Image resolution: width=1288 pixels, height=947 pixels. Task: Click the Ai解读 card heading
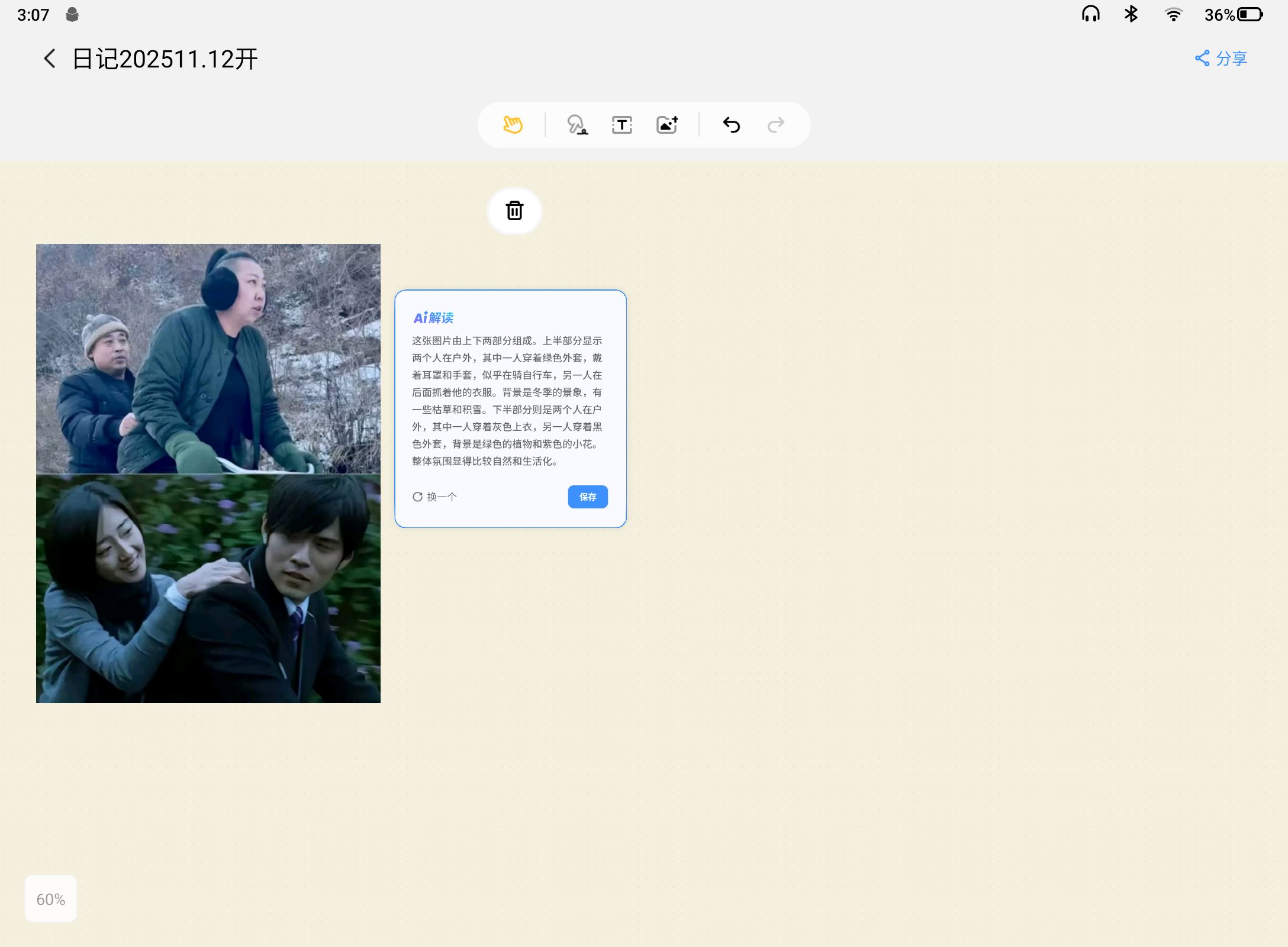click(433, 318)
